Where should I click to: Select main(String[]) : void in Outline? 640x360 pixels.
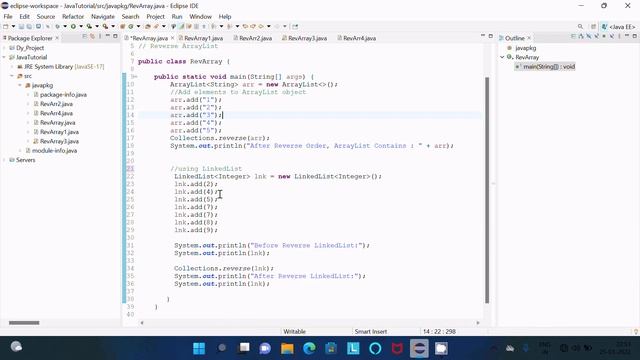pos(549,67)
